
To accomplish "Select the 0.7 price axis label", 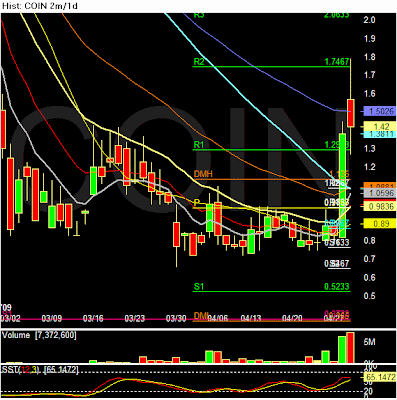I will click(369, 259).
